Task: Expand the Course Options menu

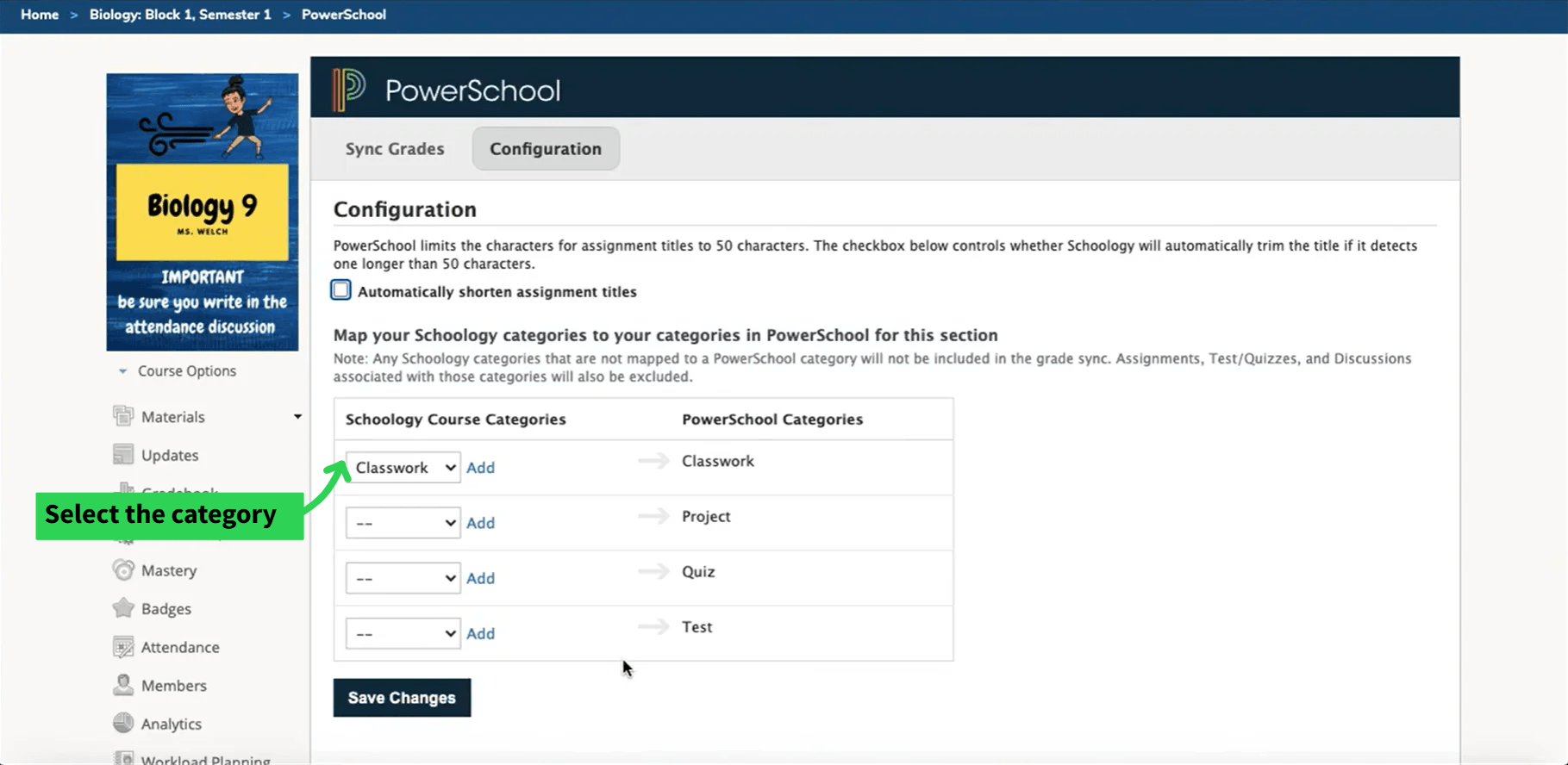Action: tap(177, 370)
